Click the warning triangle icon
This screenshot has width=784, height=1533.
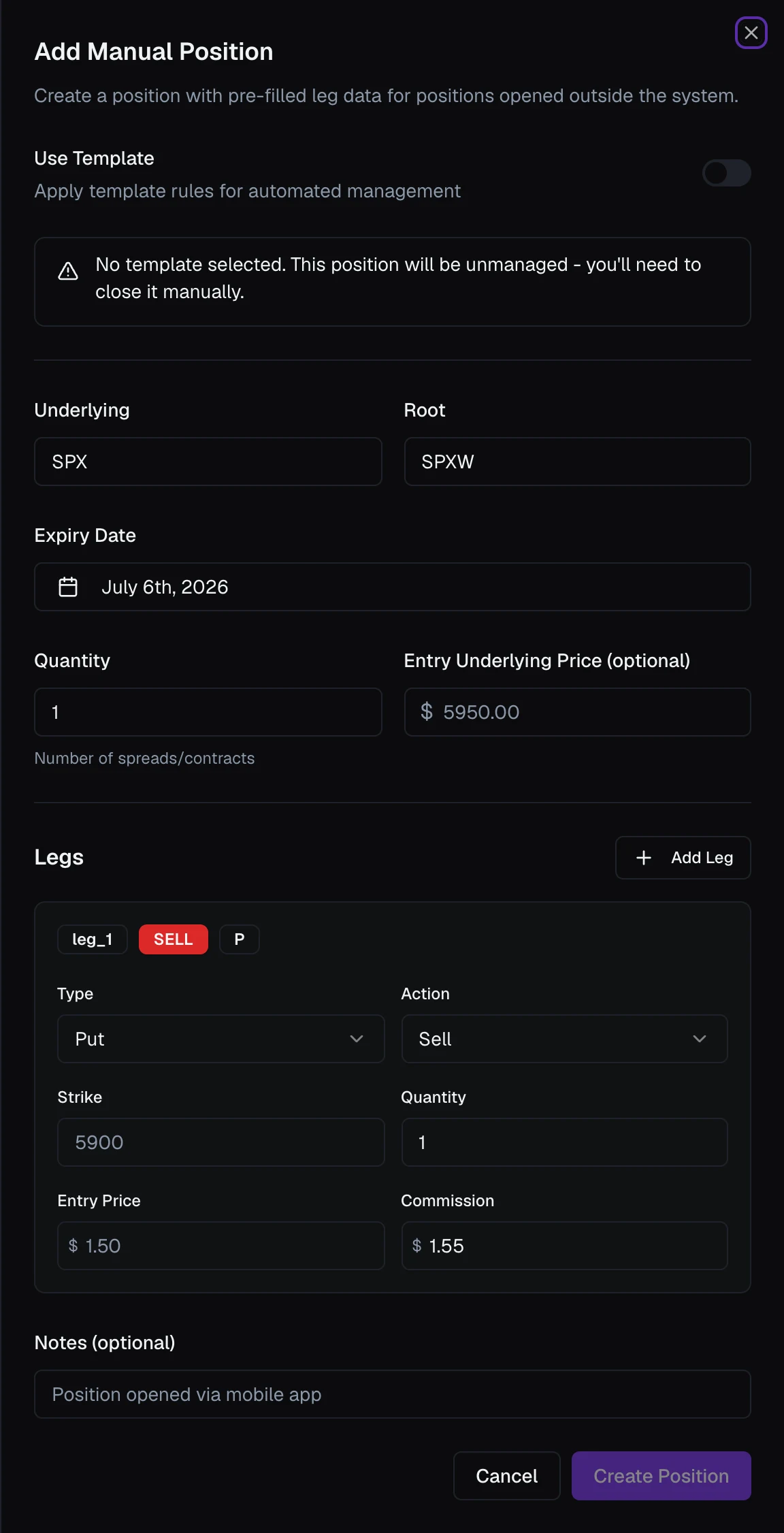coord(68,271)
